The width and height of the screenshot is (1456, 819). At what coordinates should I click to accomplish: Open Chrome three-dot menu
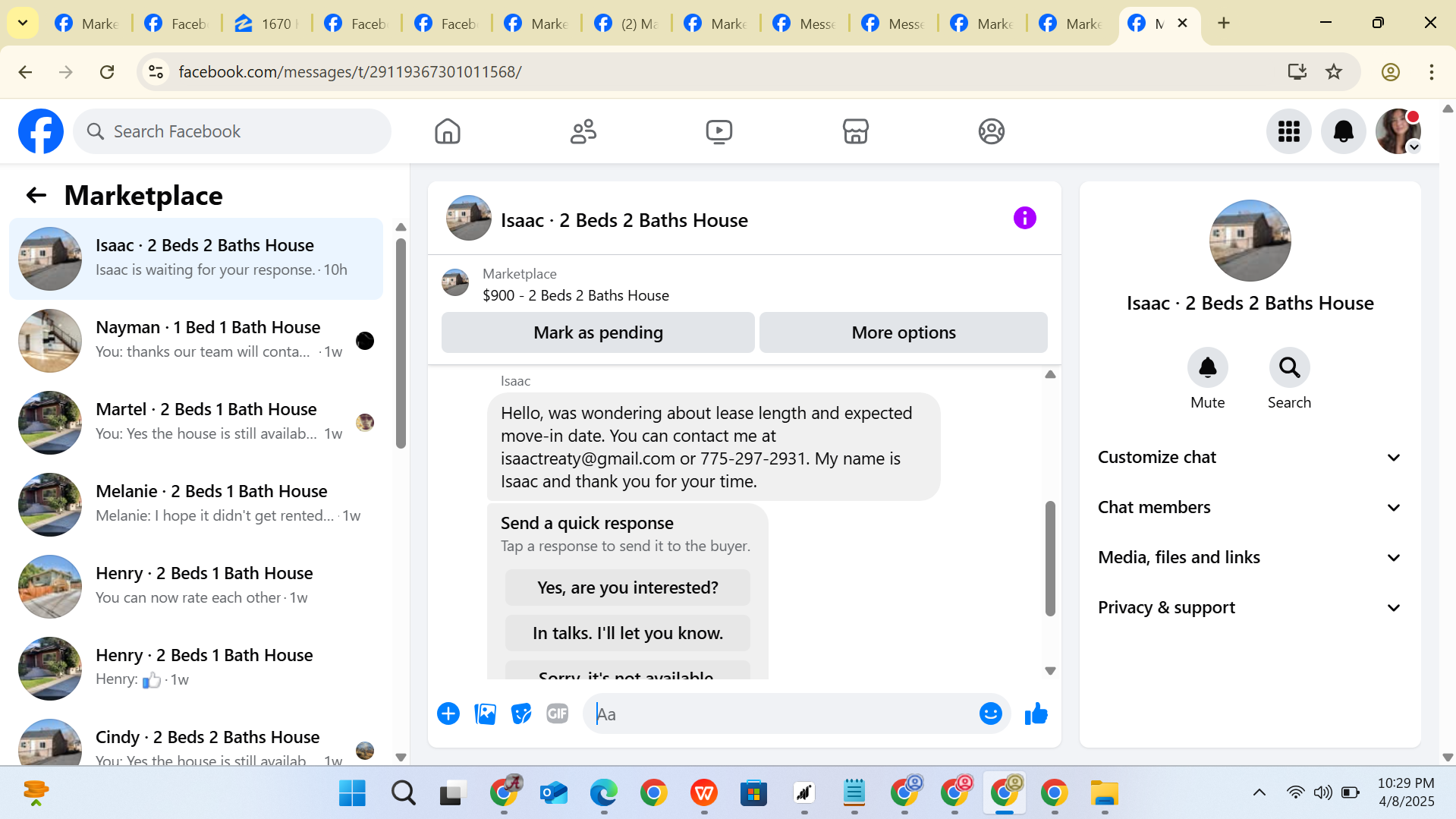click(x=1431, y=72)
